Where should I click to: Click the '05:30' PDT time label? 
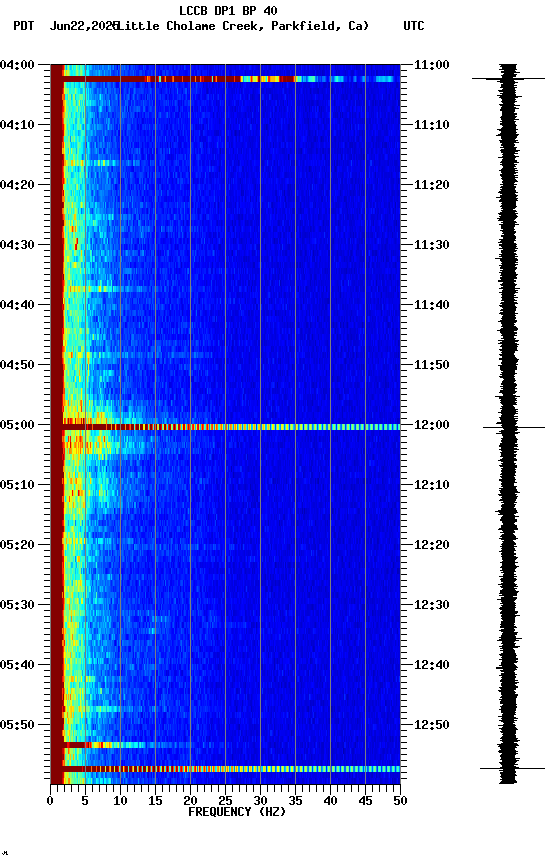click(x=17, y=605)
